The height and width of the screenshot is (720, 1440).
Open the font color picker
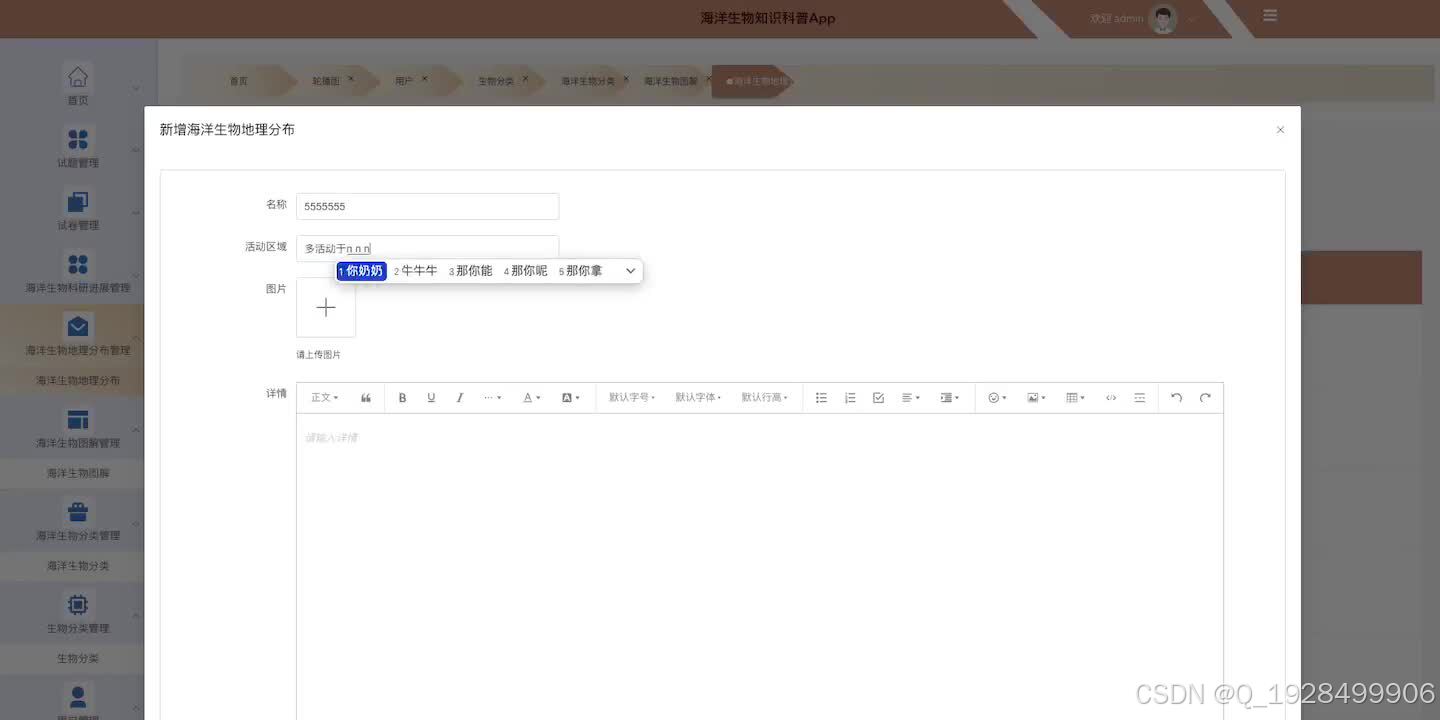click(x=531, y=398)
